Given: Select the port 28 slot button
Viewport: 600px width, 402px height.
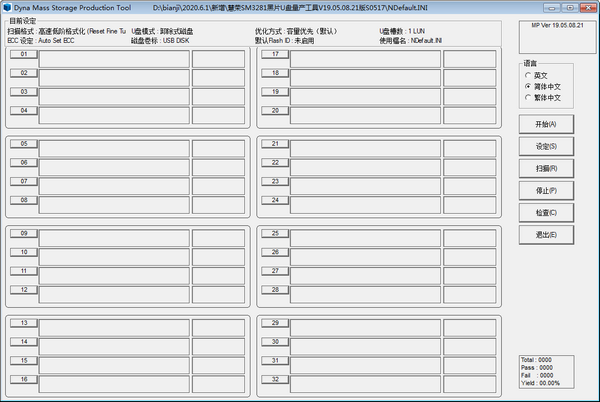Looking at the screenshot, I should pos(275,289).
